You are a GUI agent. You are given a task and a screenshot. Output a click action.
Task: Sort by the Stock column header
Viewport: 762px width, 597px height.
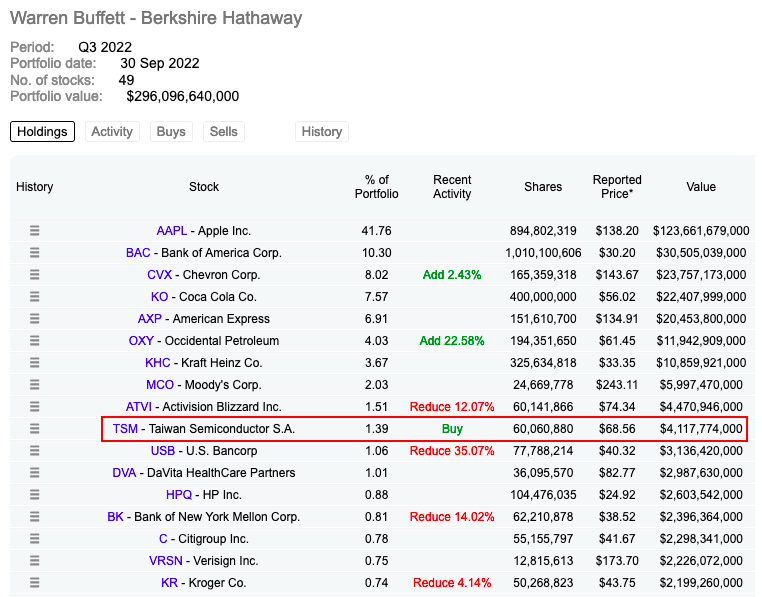(x=204, y=187)
